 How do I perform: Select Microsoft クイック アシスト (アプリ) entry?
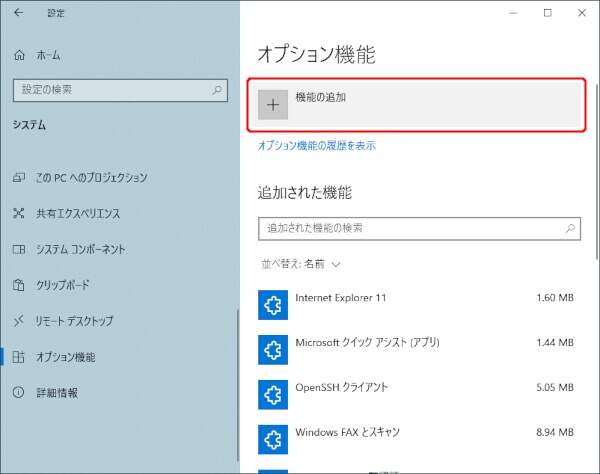click(x=417, y=350)
